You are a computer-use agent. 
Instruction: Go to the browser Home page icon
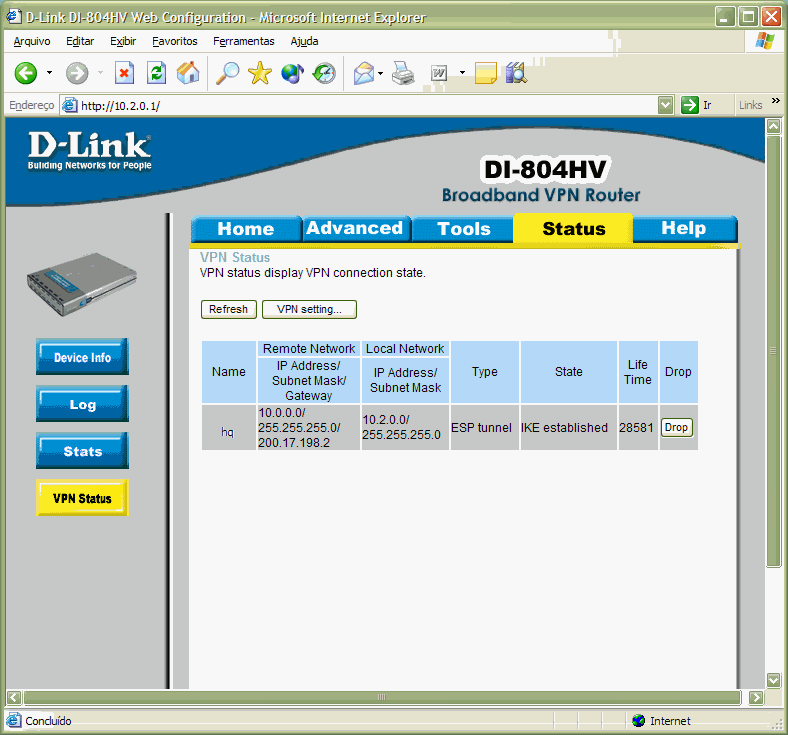[x=188, y=73]
